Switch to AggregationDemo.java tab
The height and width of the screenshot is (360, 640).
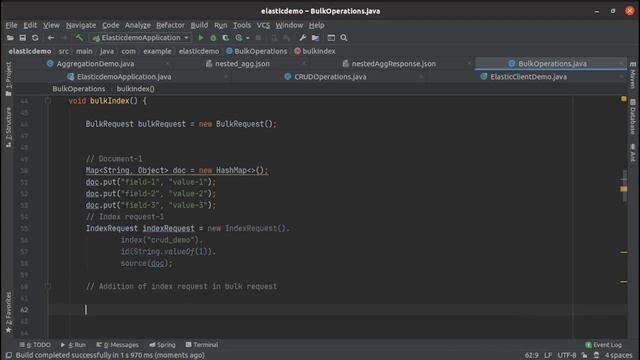[95, 64]
